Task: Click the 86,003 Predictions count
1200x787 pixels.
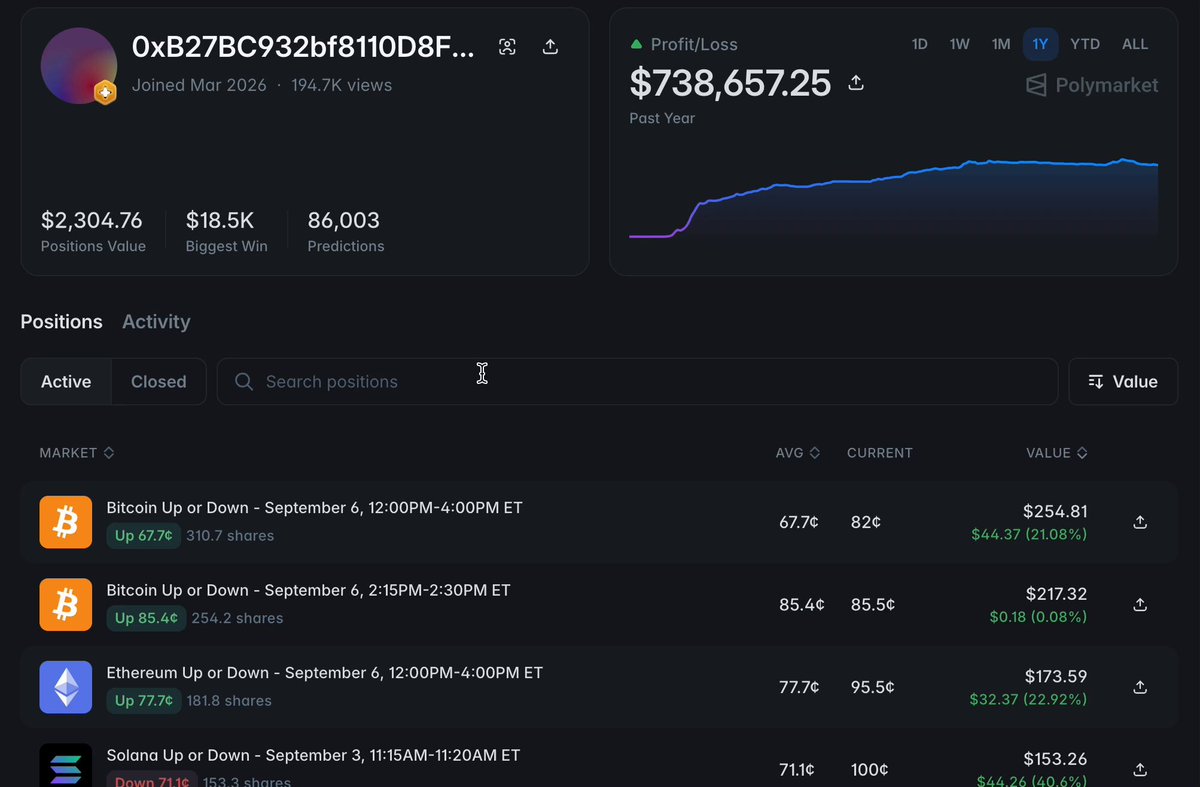Action: pyautogui.click(x=343, y=220)
